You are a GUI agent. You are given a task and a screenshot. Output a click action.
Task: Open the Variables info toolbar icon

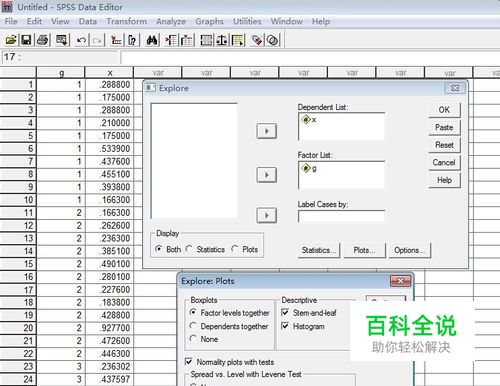(132, 40)
